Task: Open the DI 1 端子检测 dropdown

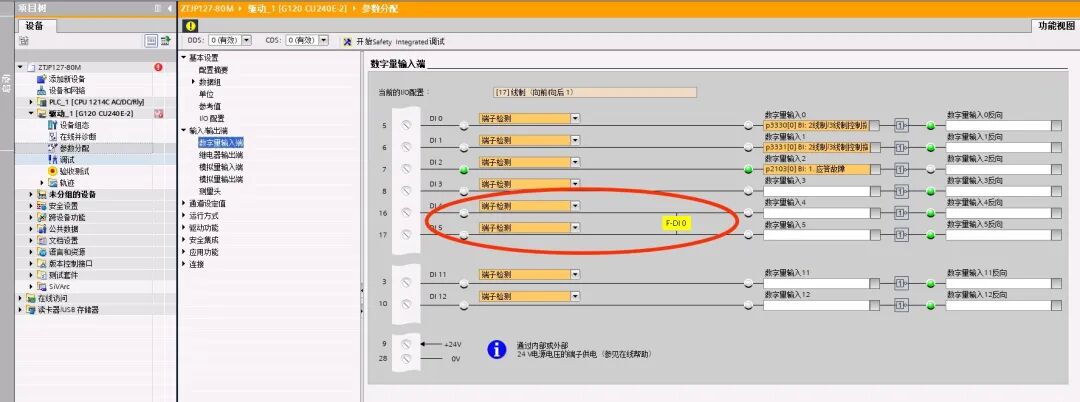Action: pyautogui.click(x=575, y=140)
